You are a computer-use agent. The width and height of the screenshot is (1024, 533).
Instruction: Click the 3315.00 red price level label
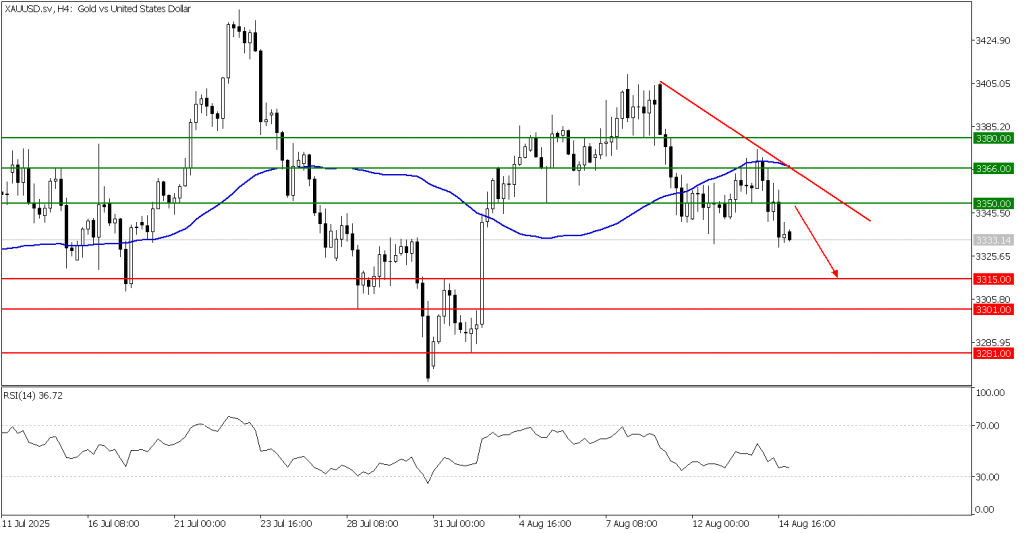point(993,280)
